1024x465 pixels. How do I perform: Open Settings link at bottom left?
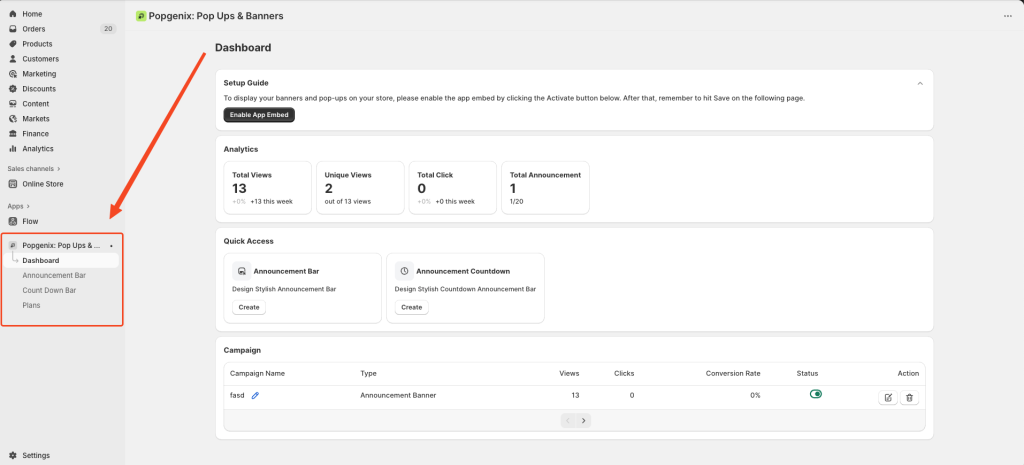click(x=36, y=455)
